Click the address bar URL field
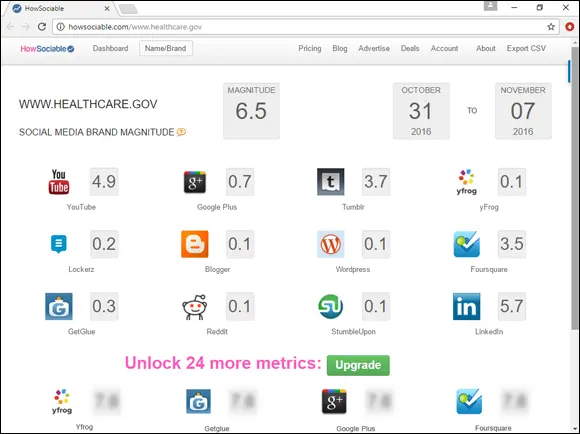The height and width of the screenshot is (434, 580). [x=306, y=27]
